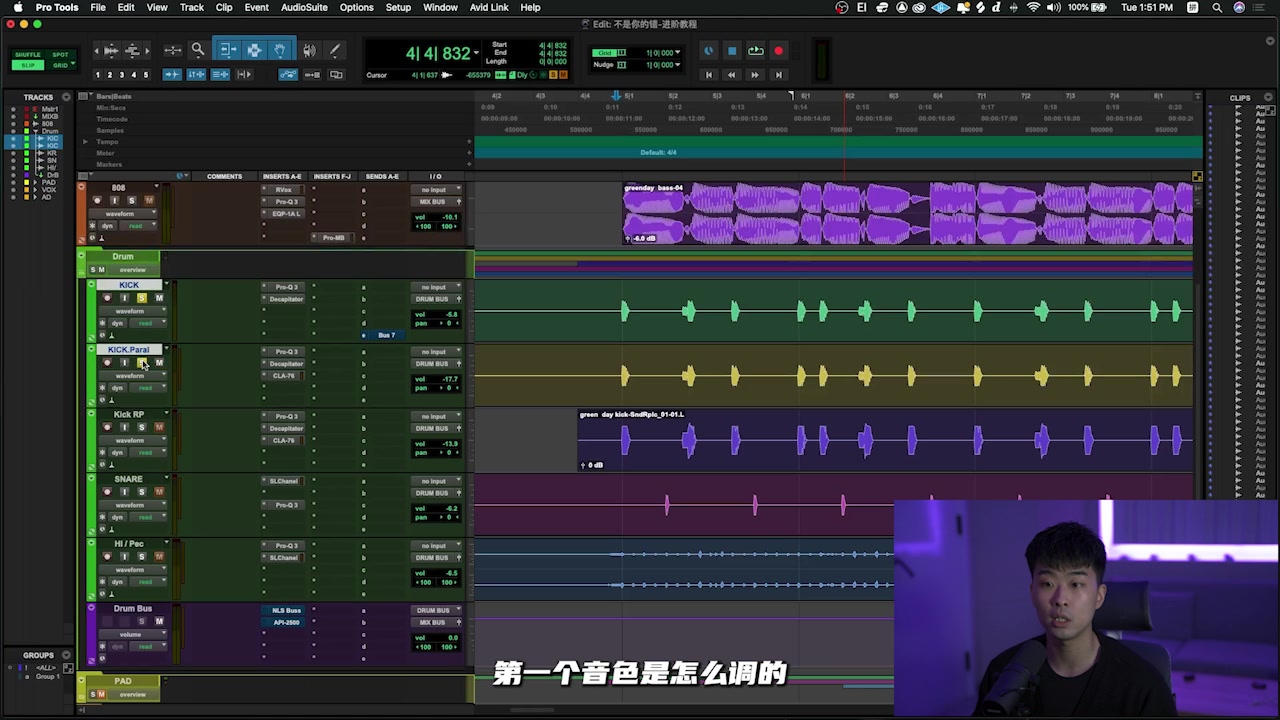Select Grid edit mode
This screenshot has height=720, width=1280.
(x=60, y=65)
